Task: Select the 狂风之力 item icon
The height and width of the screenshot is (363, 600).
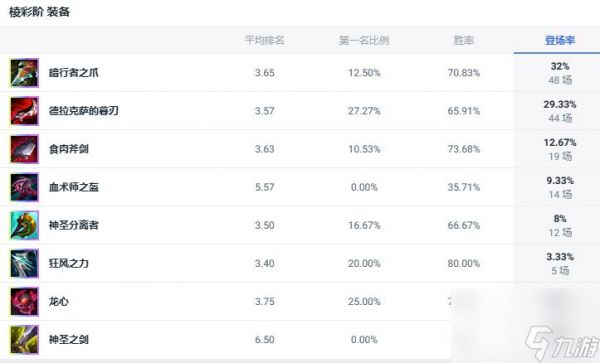Action: point(24,263)
